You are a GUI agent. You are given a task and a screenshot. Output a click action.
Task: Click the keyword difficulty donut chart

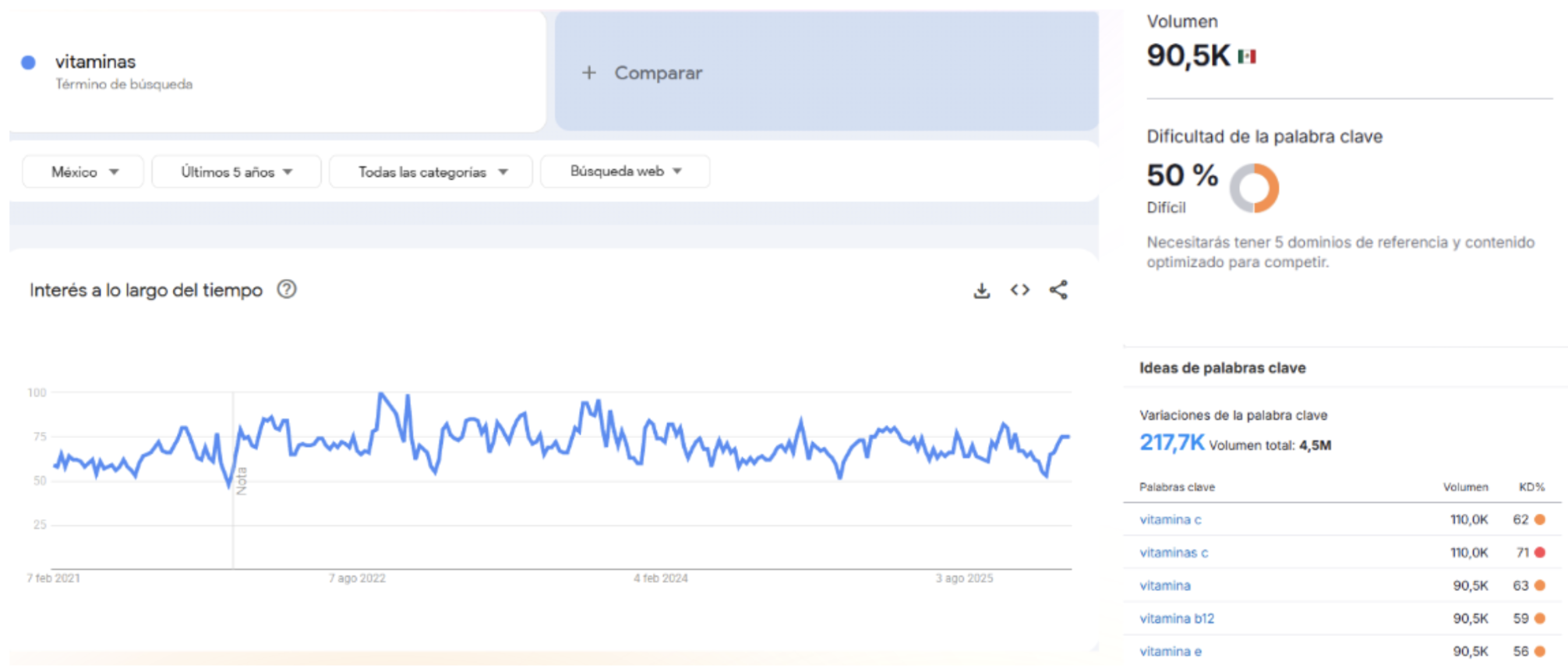point(1254,188)
